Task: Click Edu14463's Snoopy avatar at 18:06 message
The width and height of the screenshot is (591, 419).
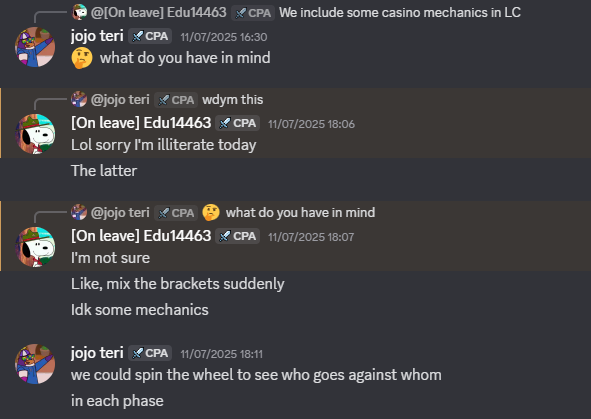Action: (x=35, y=134)
